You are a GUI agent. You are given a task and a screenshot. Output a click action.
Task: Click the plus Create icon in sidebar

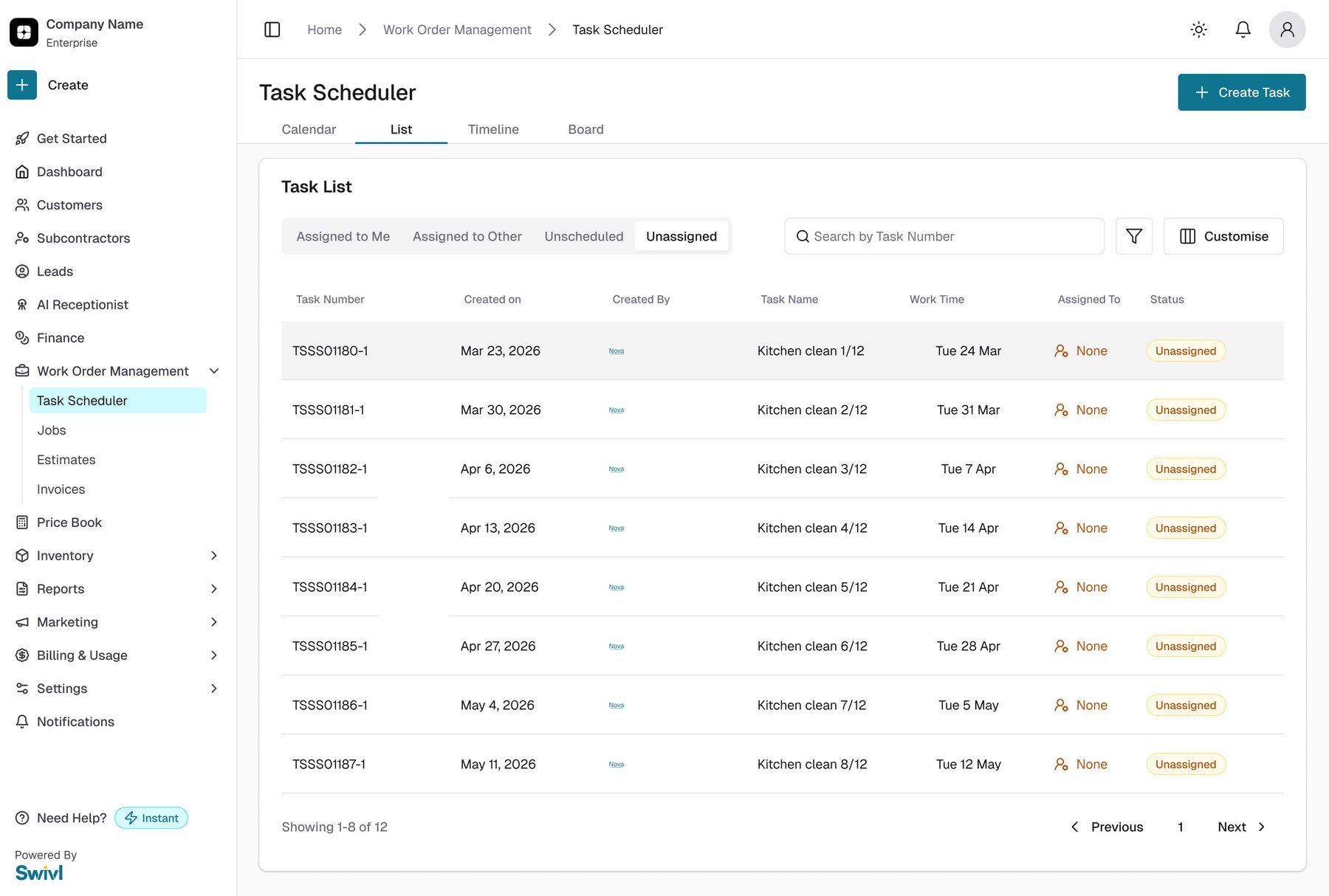coord(22,85)
